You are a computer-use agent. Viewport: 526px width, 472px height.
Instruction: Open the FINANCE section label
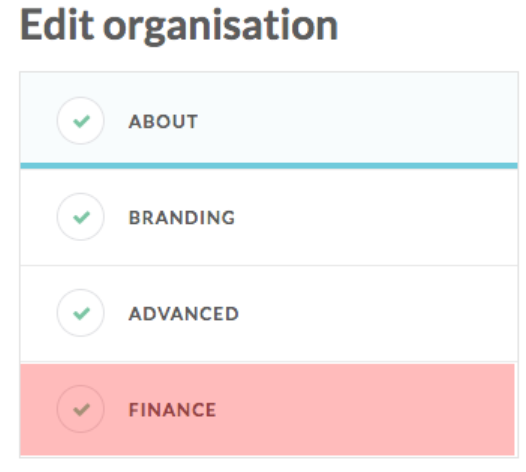pos(172,410)
